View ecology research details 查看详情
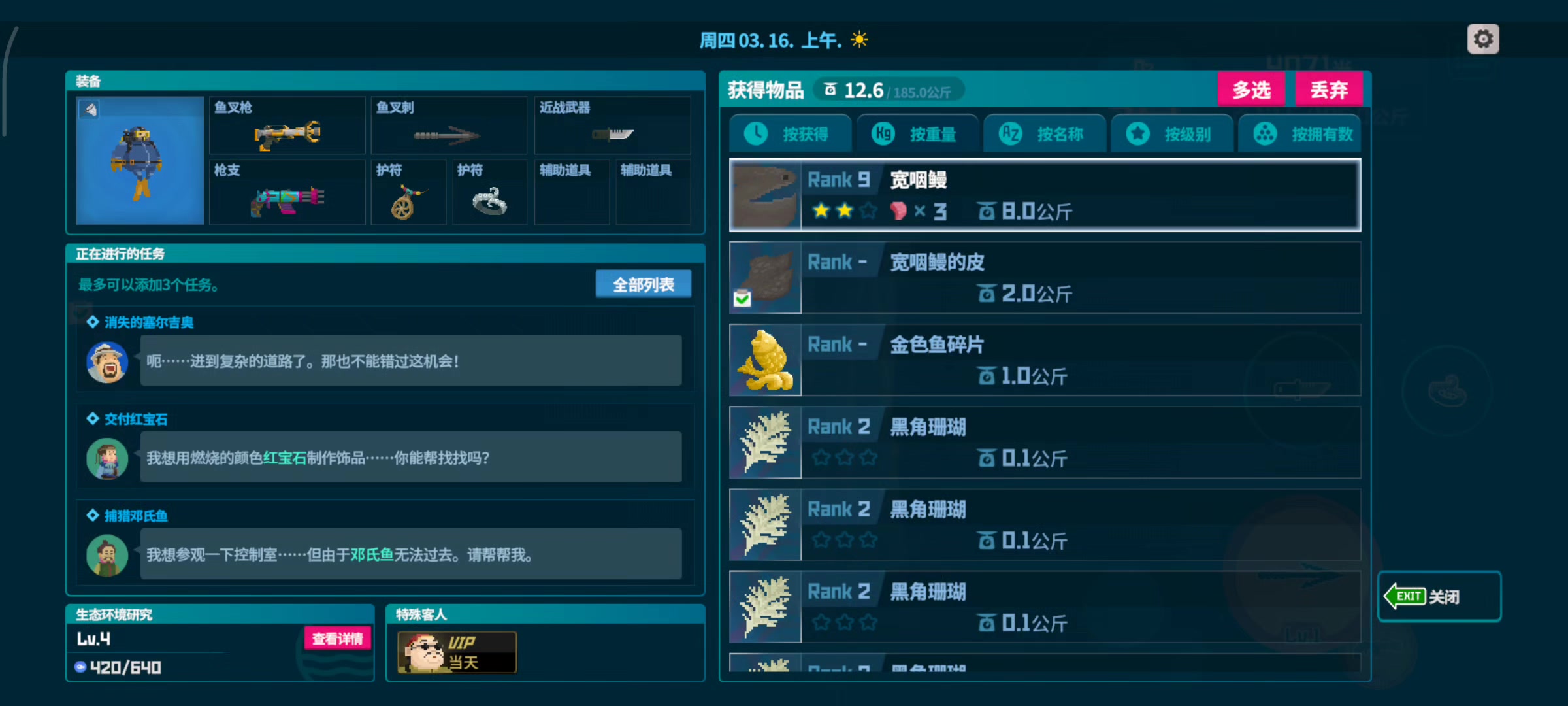Screen dimensions: 1568x706 [x=338, y=639]
